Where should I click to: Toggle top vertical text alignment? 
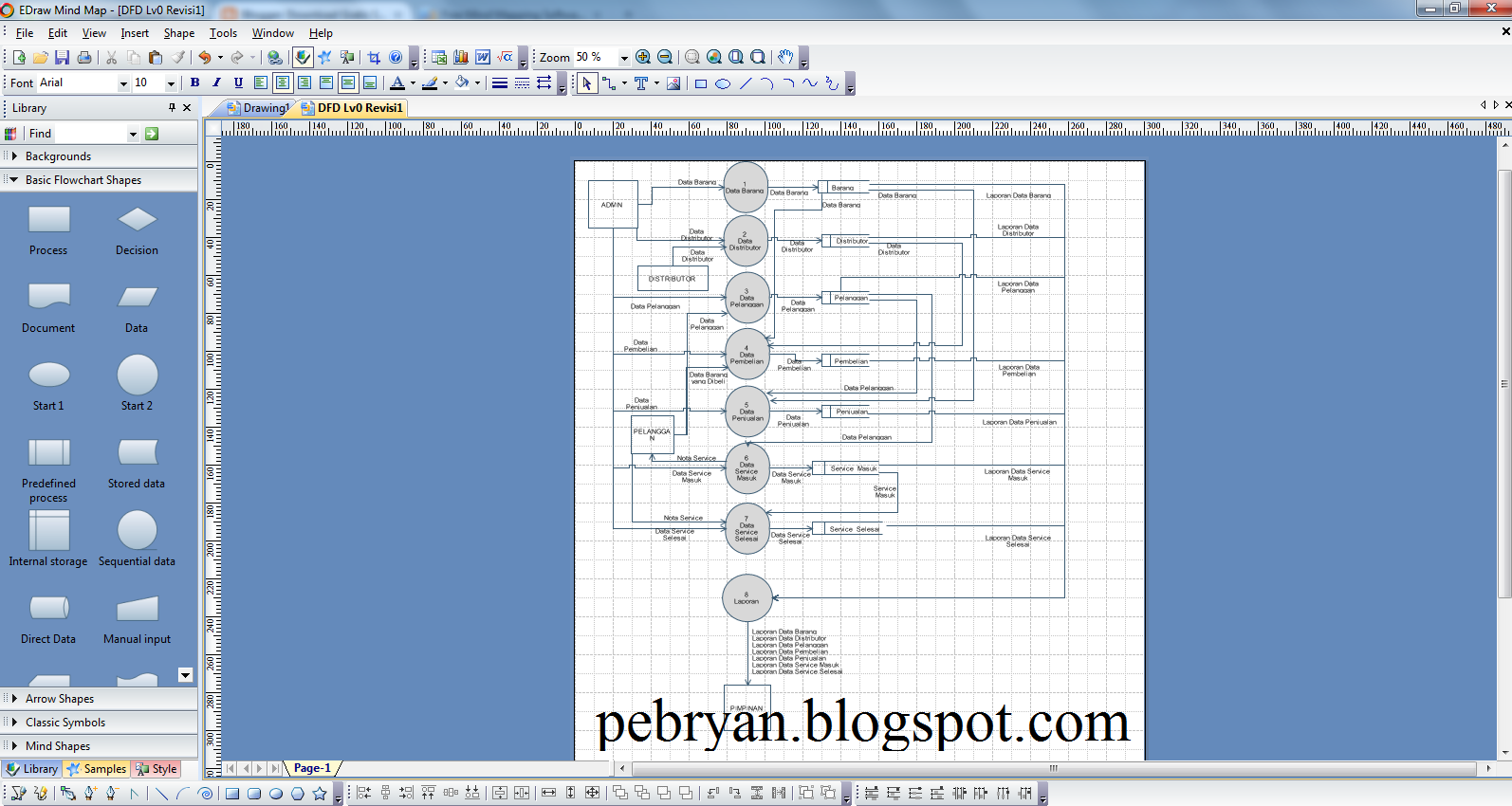coord(325,83)
